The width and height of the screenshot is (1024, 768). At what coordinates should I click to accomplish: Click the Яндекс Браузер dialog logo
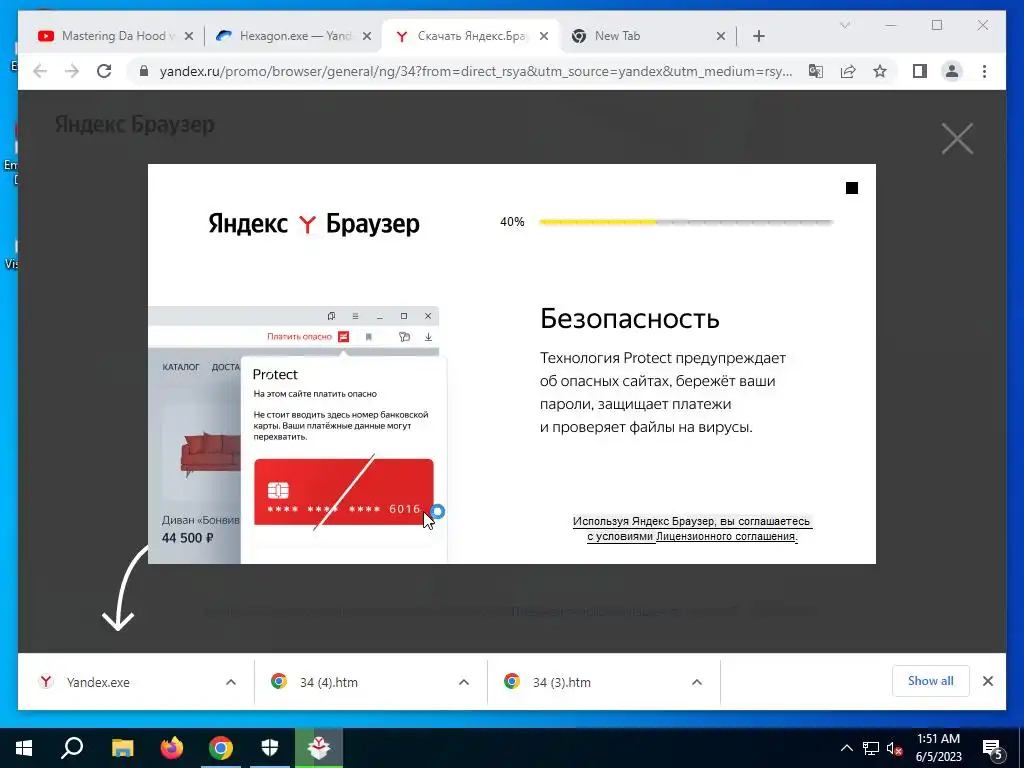point(313,223)
